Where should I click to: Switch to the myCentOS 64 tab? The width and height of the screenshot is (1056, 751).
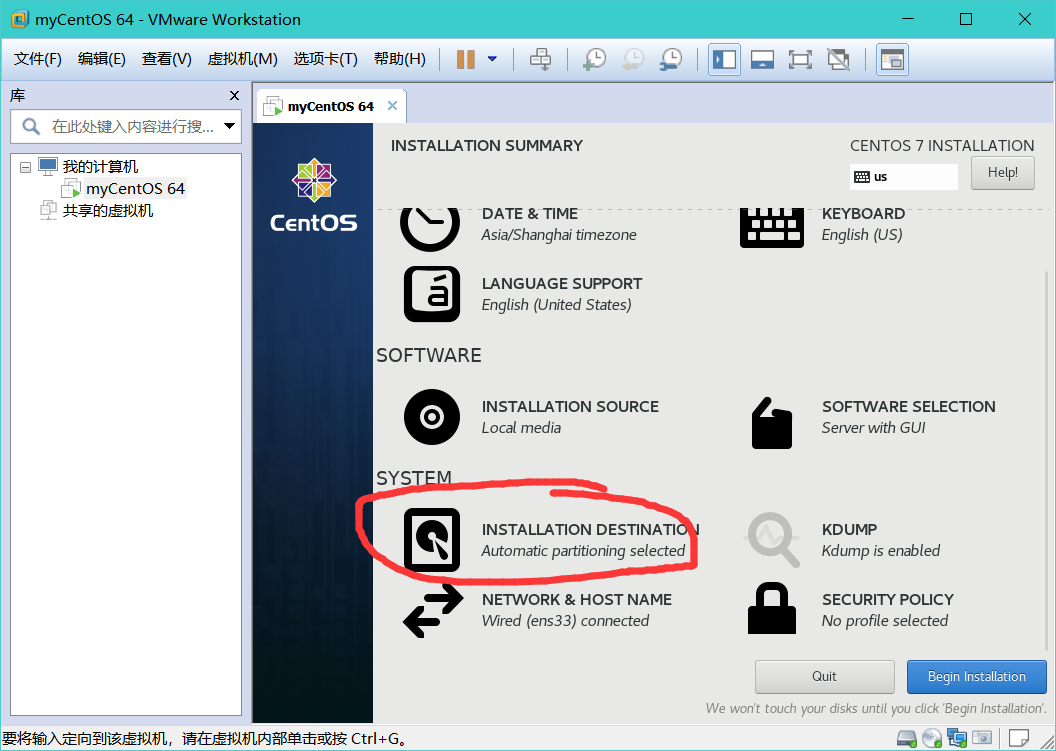point(330,106)
